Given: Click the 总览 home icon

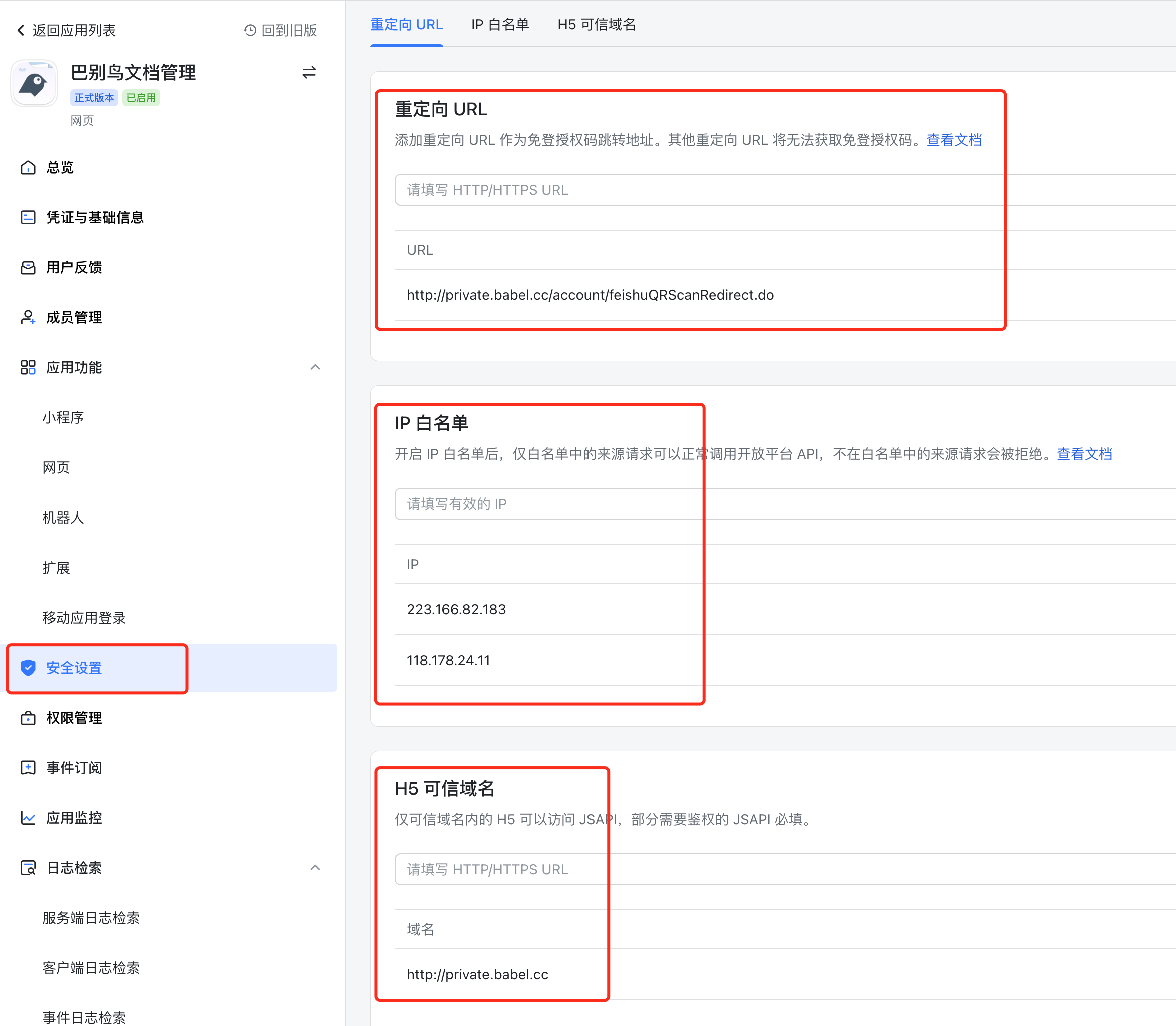Looking at the screenshot, I should point(28,167).
